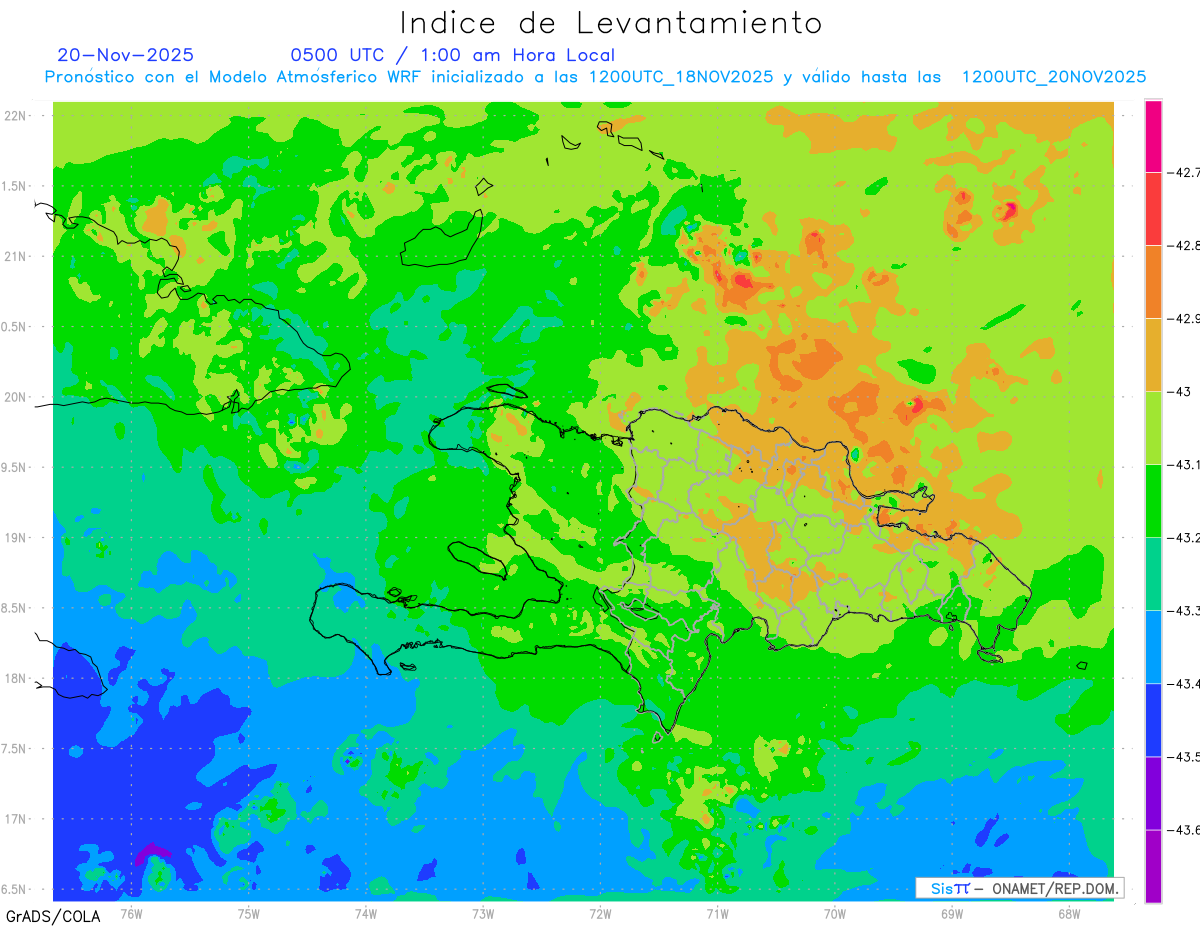1200x927 pixels.
Task: Click the '71W' longitude label
Action: pos(717,913)
